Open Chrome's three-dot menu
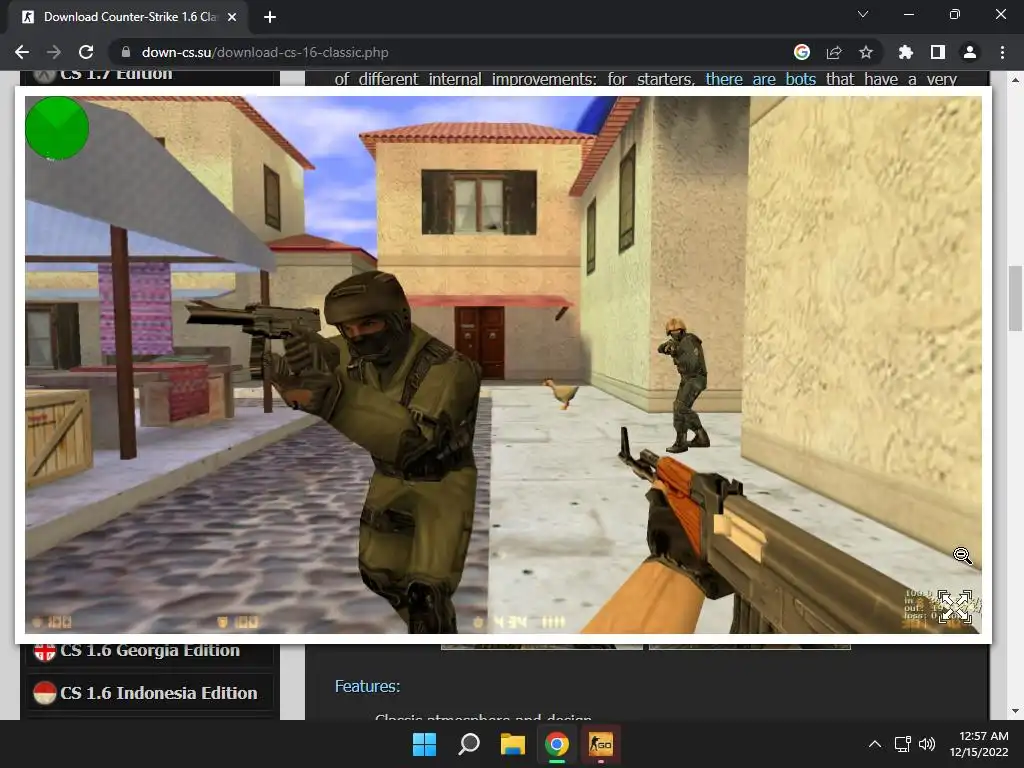1024x768 pixels. [x=1002, y=52]
